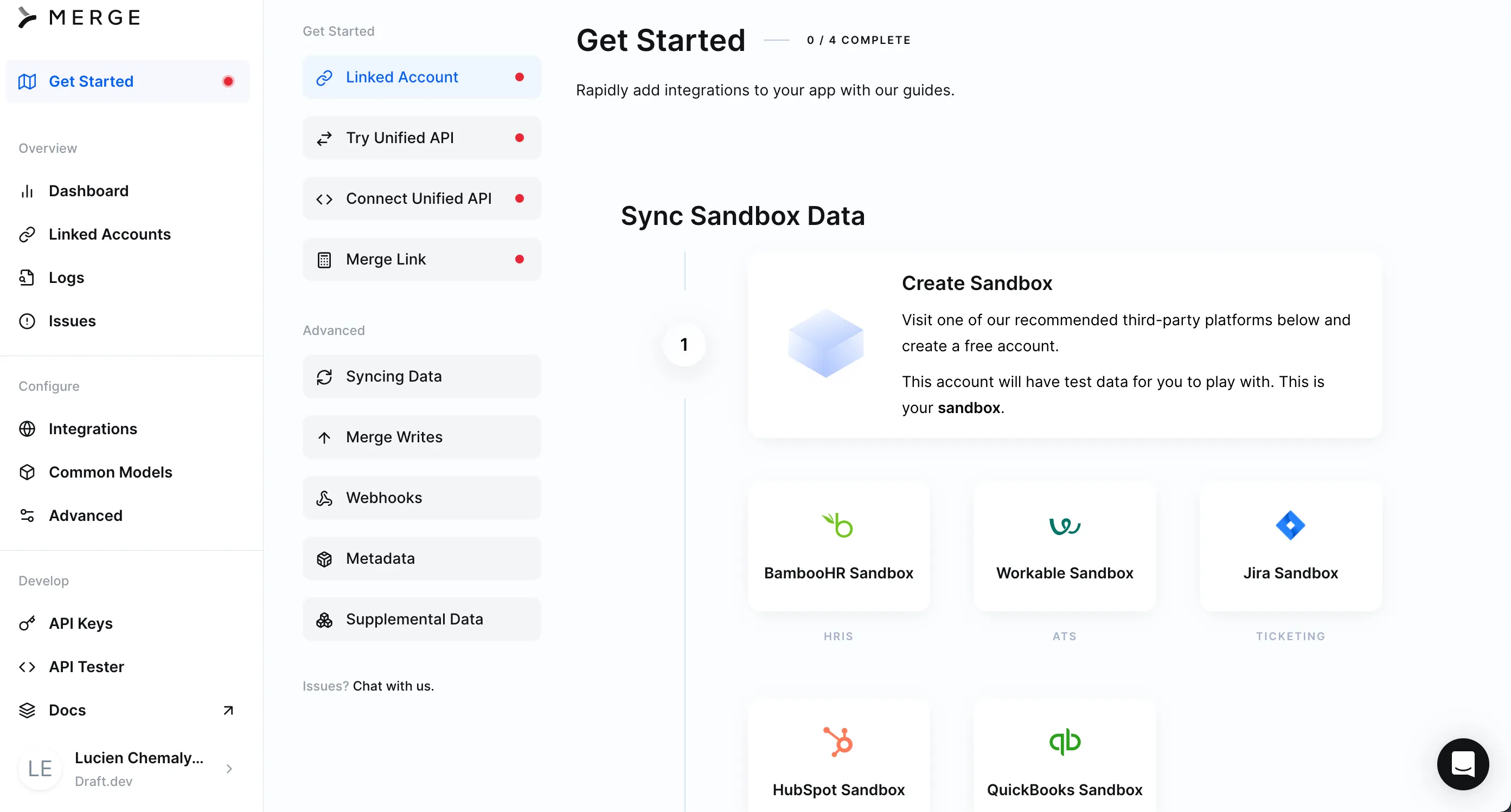
Task: Open API Keys
Action: 81,624
